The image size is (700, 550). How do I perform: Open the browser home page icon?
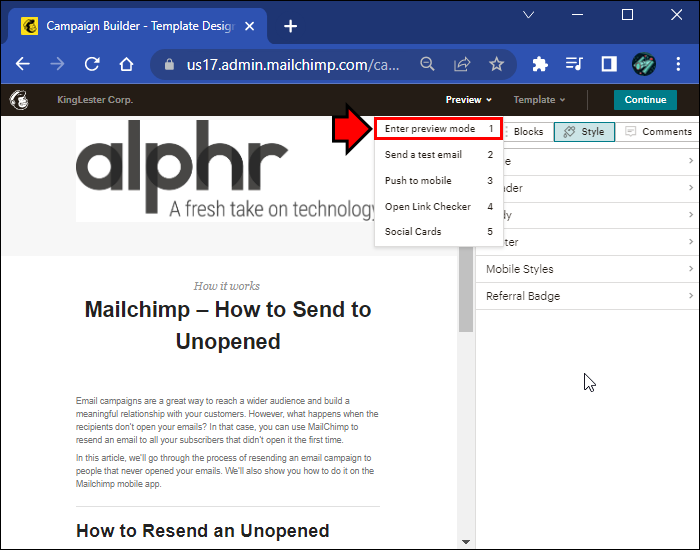126,64
